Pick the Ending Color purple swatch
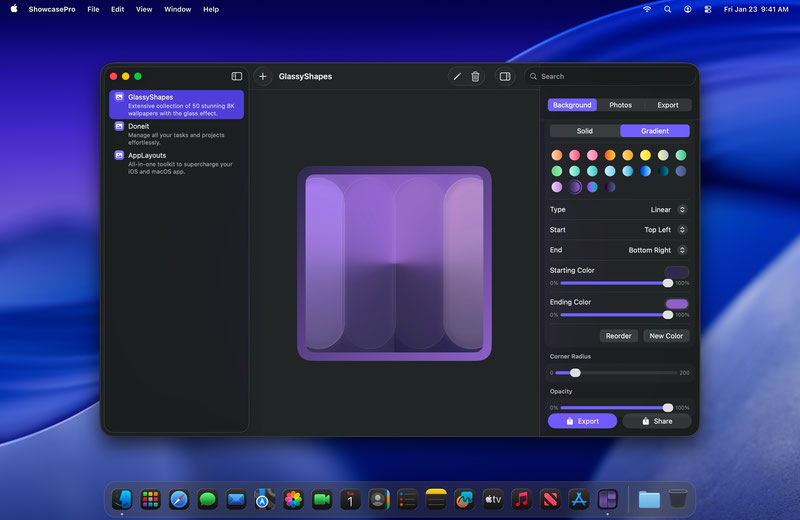800x520 pixels. click(677, 303)
